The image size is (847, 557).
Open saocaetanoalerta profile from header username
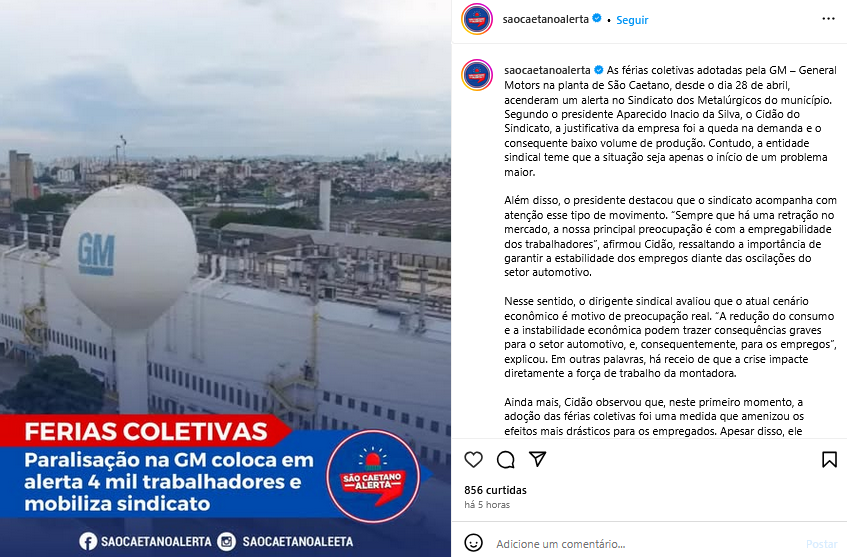click(546, 19)
